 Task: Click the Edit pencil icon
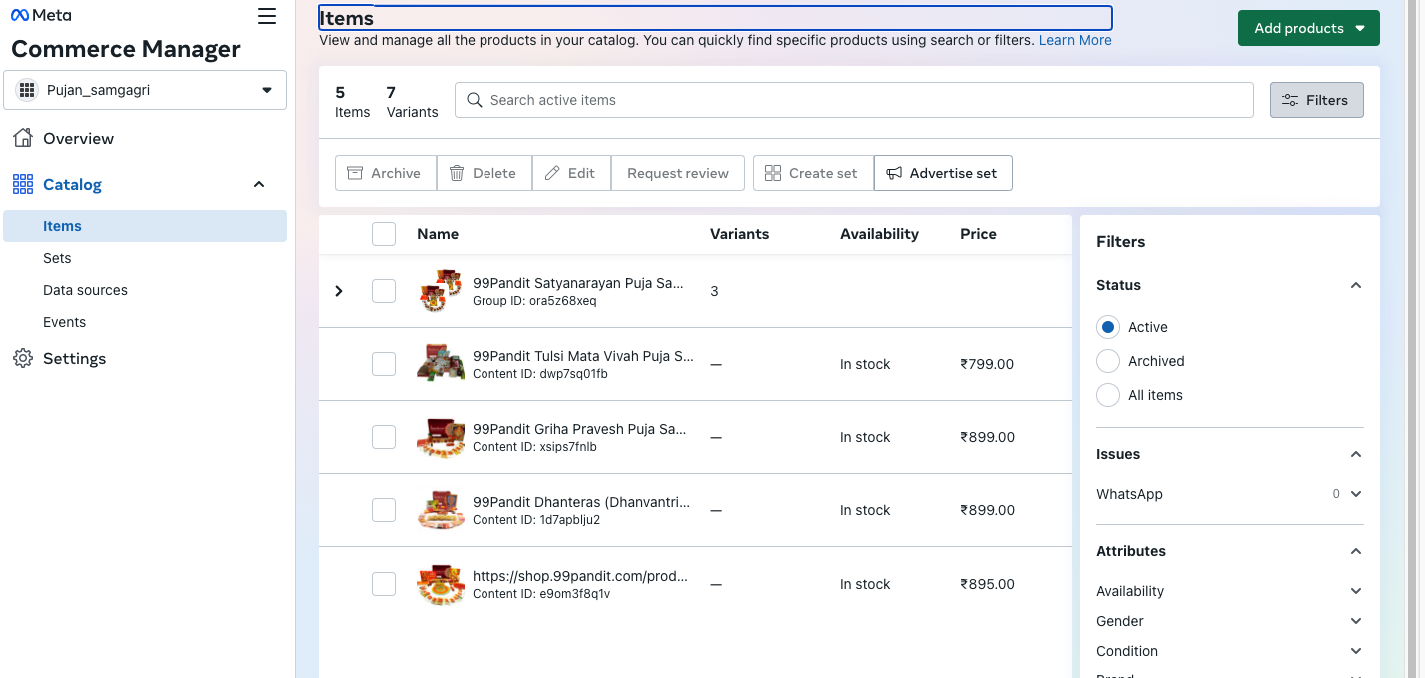point(552,173)
